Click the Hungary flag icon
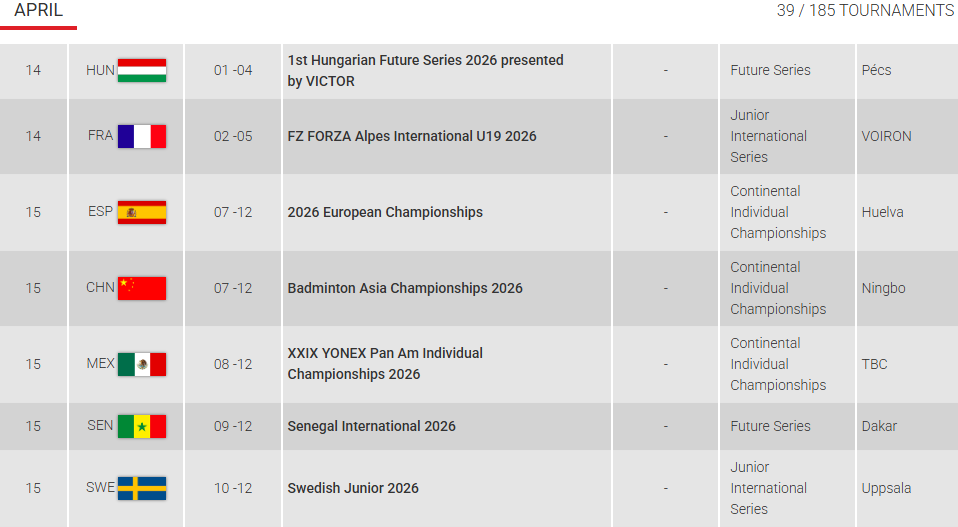The width and height of the screenshot is (958, 527). (x=141, y=70)
